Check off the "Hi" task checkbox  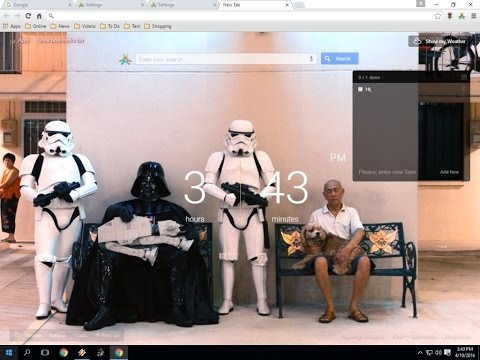(x=360, y=89)
